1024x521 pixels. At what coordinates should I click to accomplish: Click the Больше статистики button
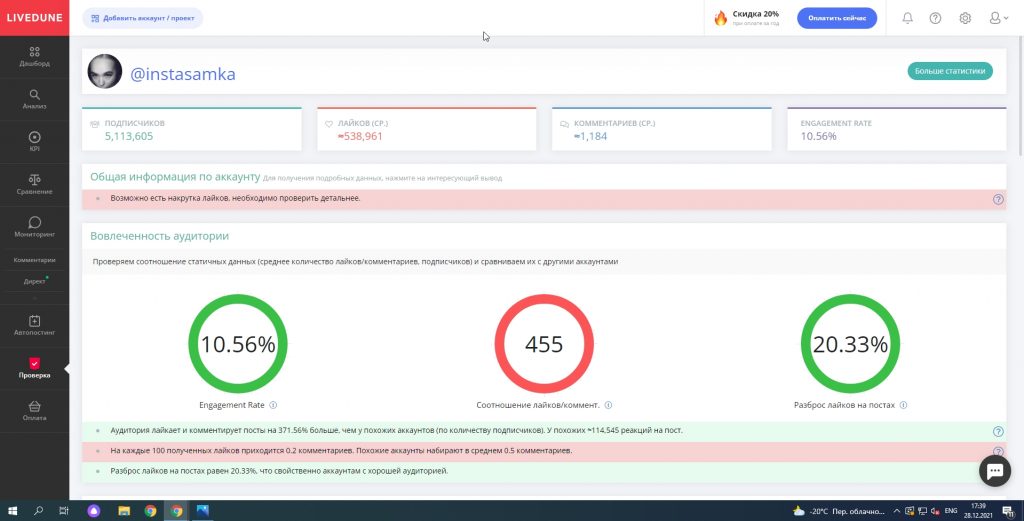pyautogui.click(x=950, y=71)
